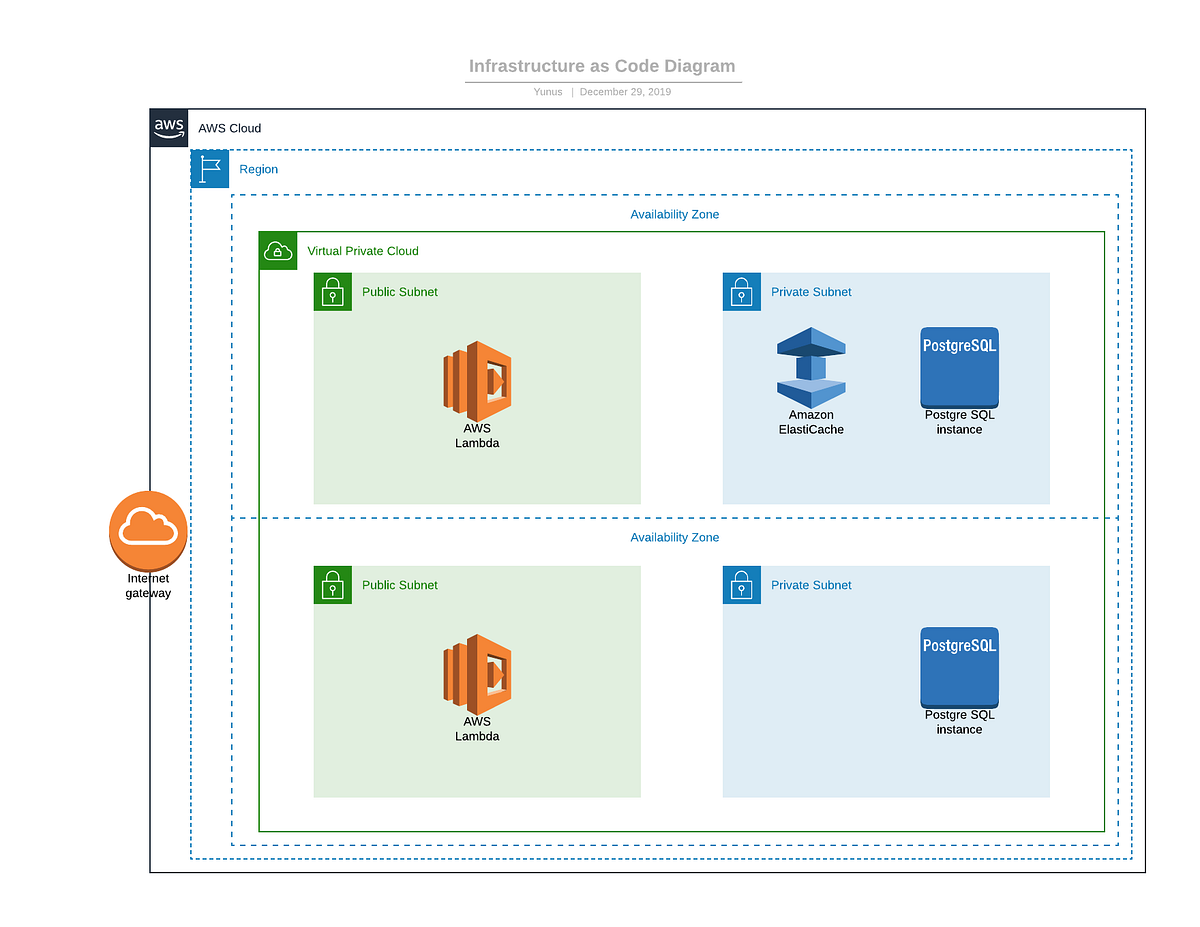Image resolution: width=1200 pixels, height=927 pixels.
Task: Select the diagram title Infrastructure as Code Diagram
Action: 602,66
